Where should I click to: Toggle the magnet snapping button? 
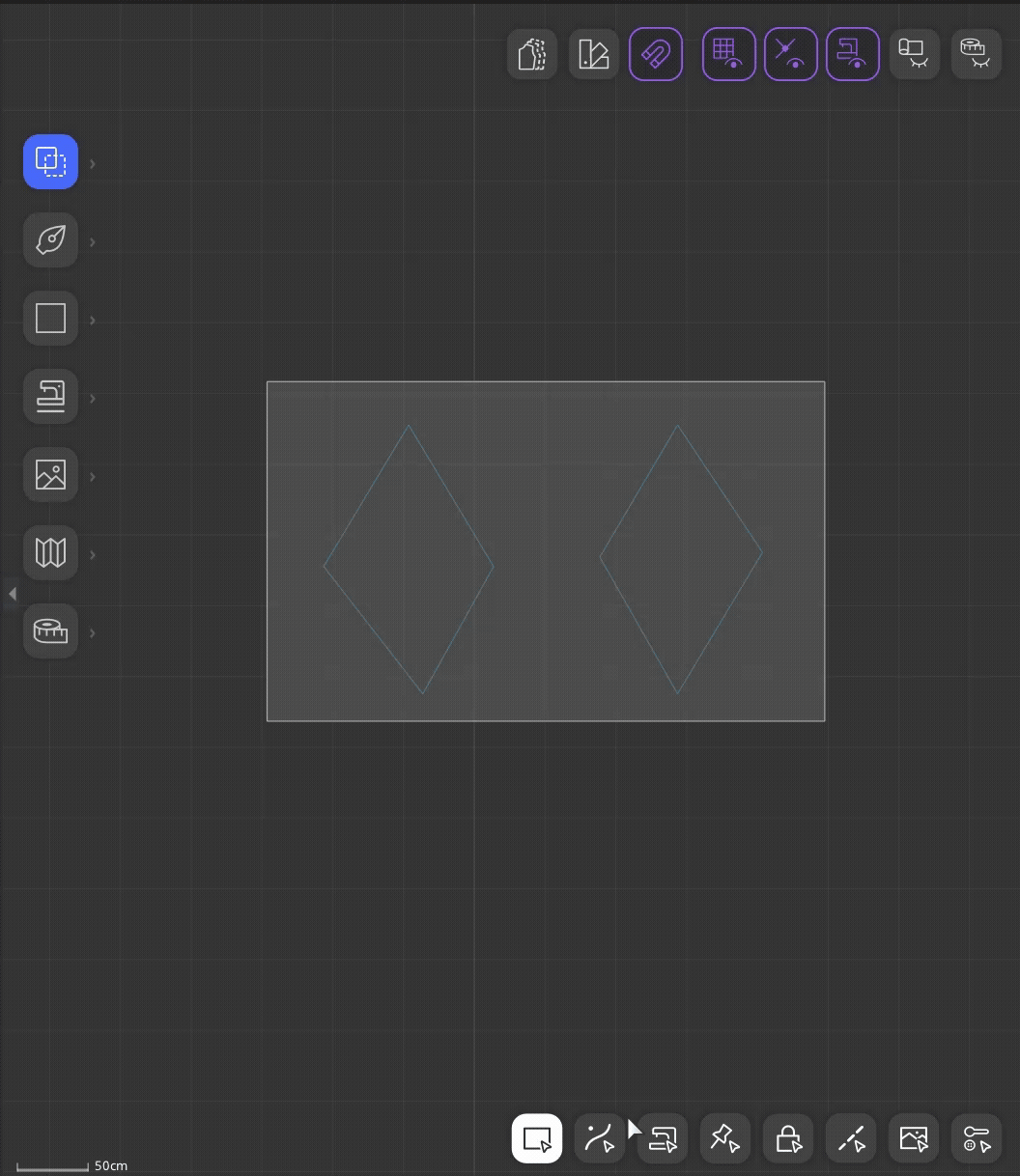[x=656, y=54]
